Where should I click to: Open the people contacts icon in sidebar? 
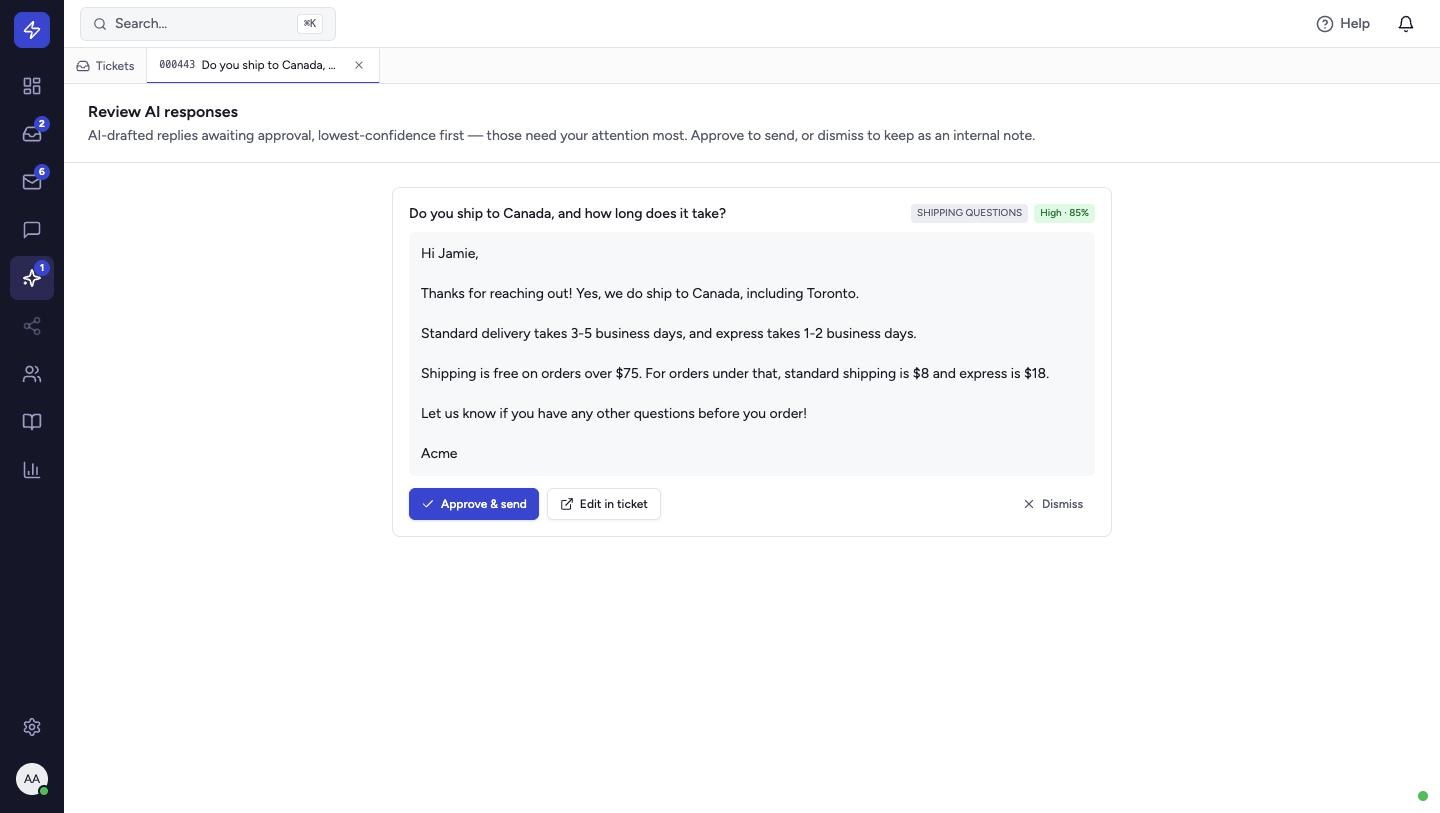click(32, 374)
